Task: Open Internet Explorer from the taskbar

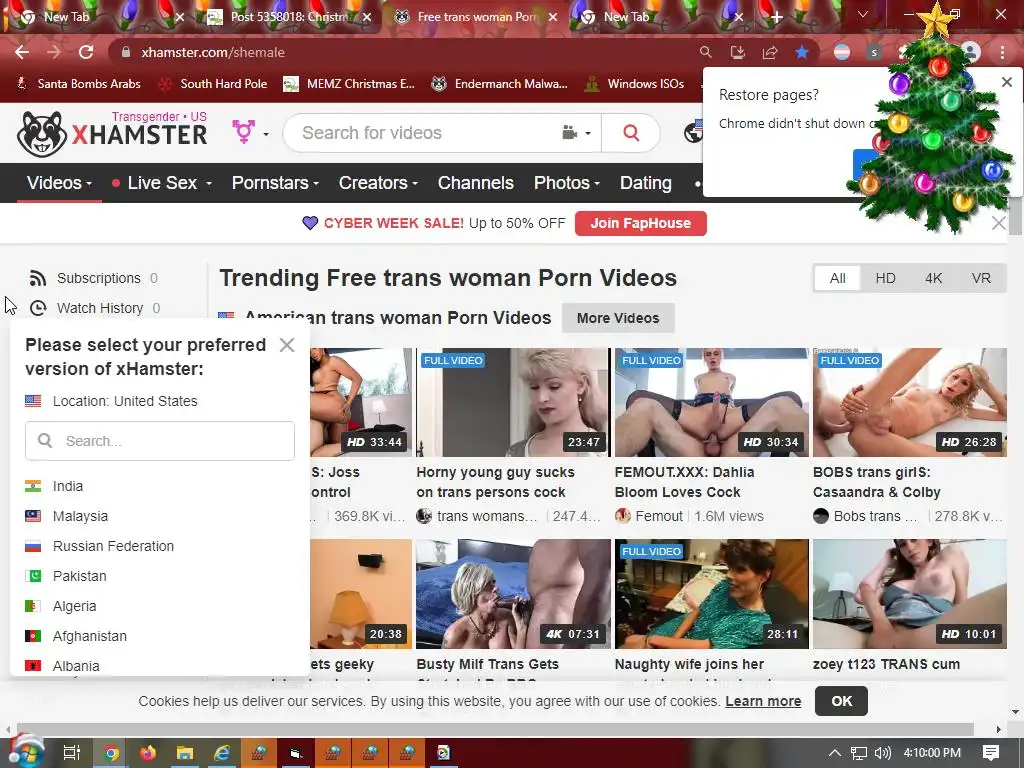Action: 222,753
